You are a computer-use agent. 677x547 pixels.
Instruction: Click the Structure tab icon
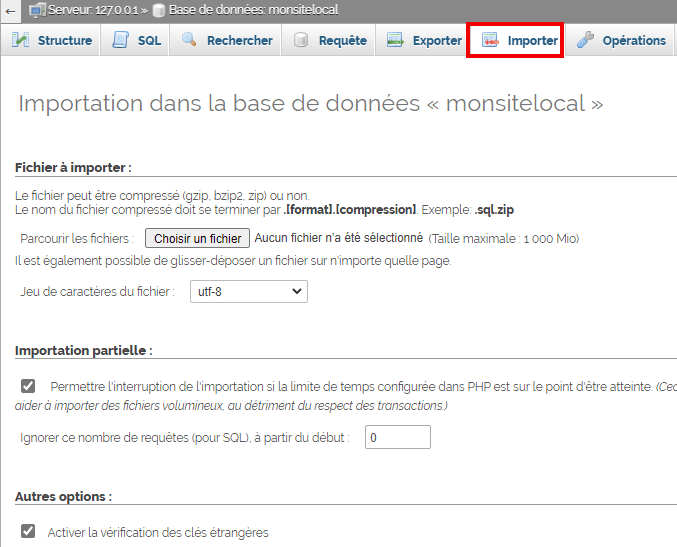tap(21, 40)
